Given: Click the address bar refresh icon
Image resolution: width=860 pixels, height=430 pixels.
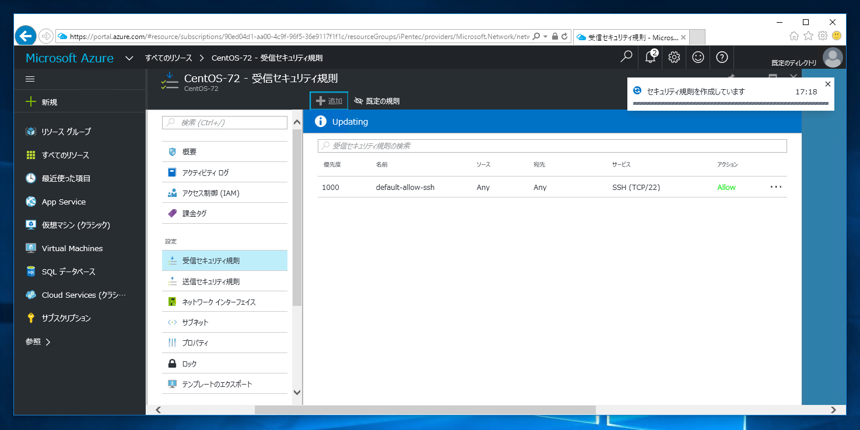Looking at the screenshot, I should [x=564, y=36].
